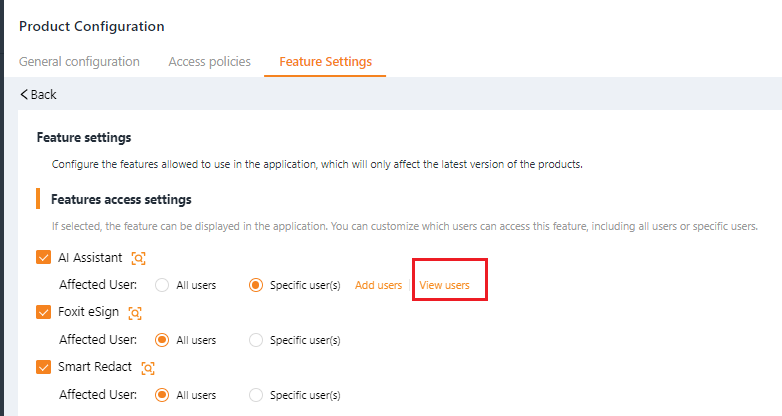Disable the Smart Redact checkbox
The width and height of the screenshot is (782, 416).
click(43, 368)
